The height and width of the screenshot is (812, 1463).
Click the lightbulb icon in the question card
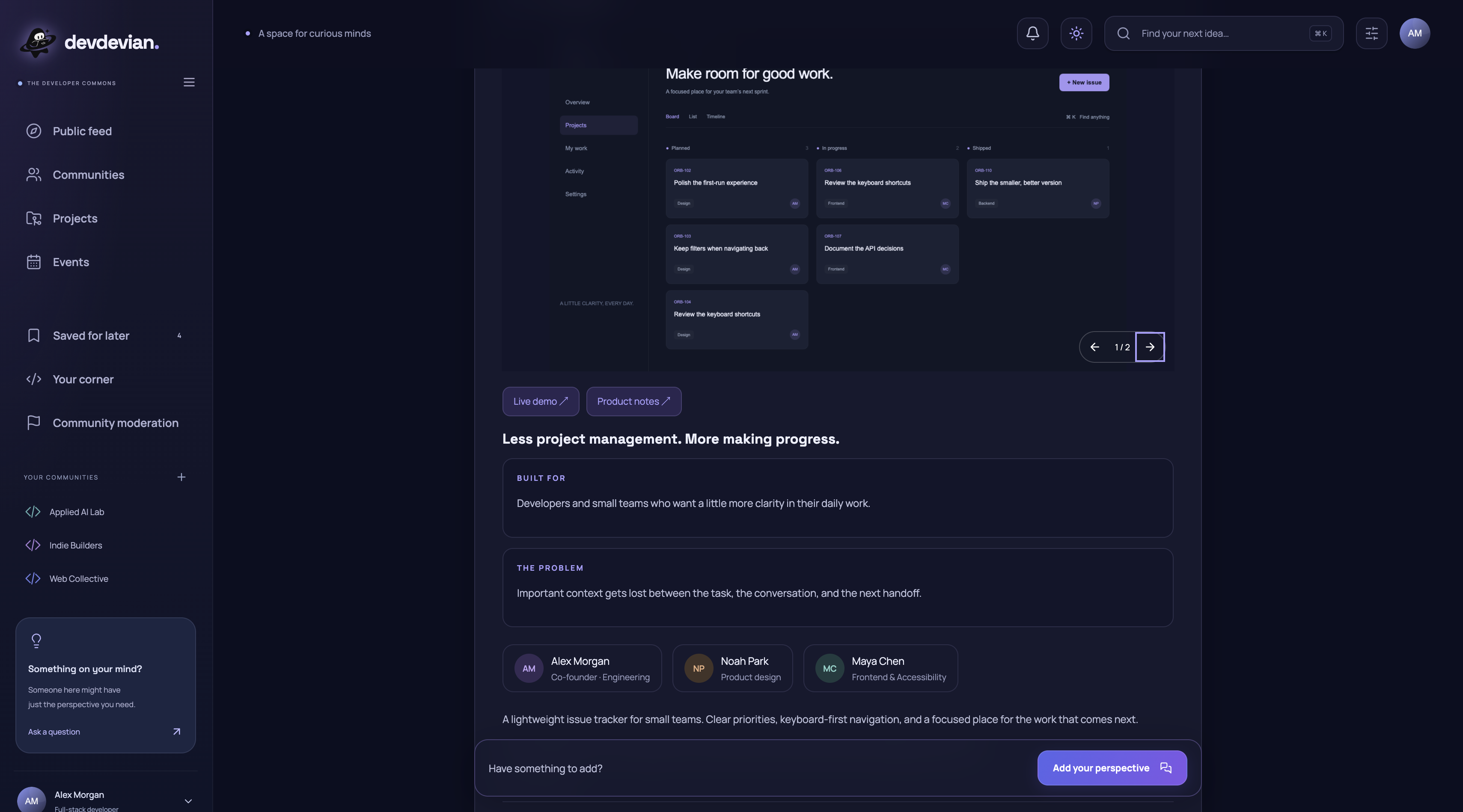click(36, 641)
